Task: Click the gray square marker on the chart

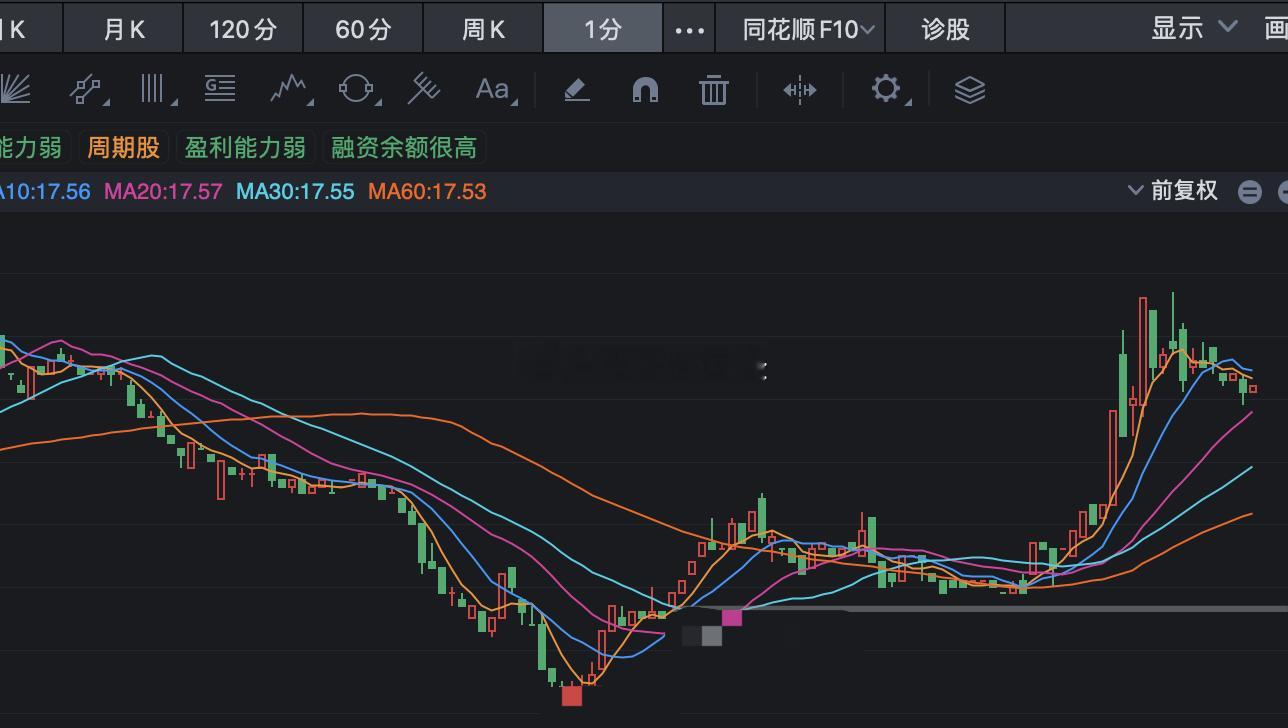Action: pos(712,636)
